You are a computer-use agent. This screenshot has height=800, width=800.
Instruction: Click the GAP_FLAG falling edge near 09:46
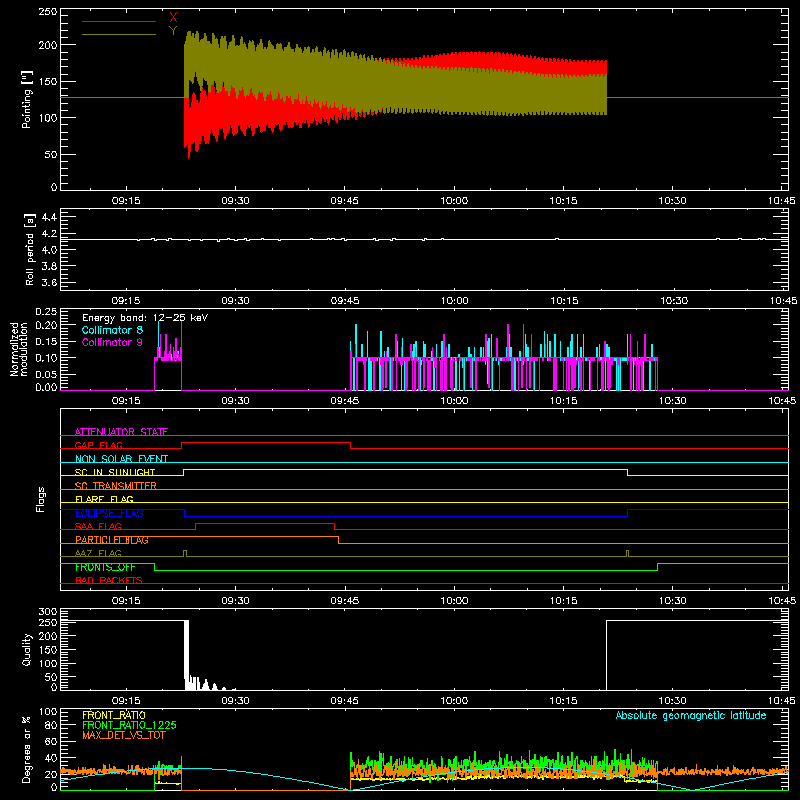[x=351, y=445]
